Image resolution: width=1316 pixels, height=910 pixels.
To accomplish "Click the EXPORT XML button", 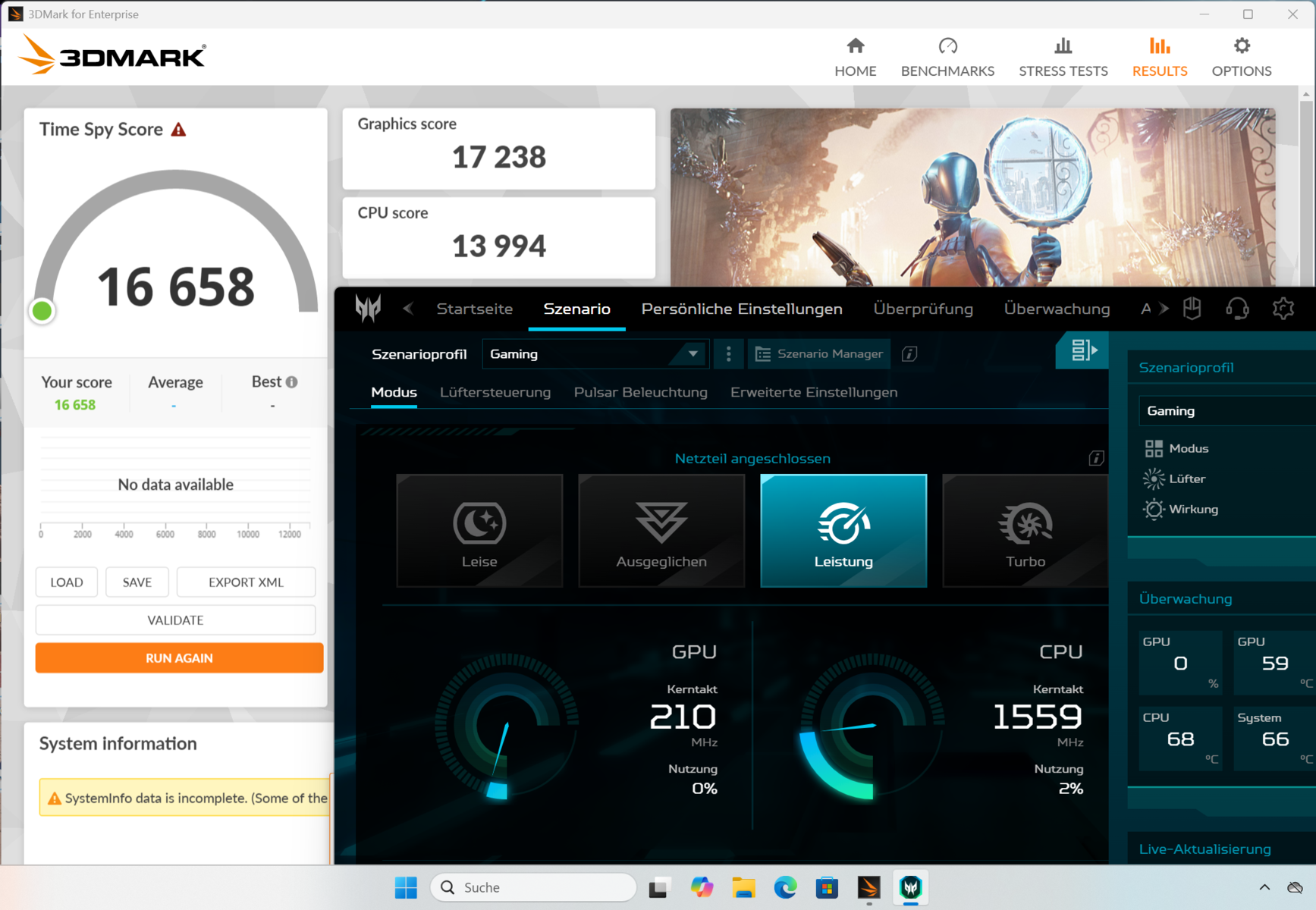I will tap(246, 582).
